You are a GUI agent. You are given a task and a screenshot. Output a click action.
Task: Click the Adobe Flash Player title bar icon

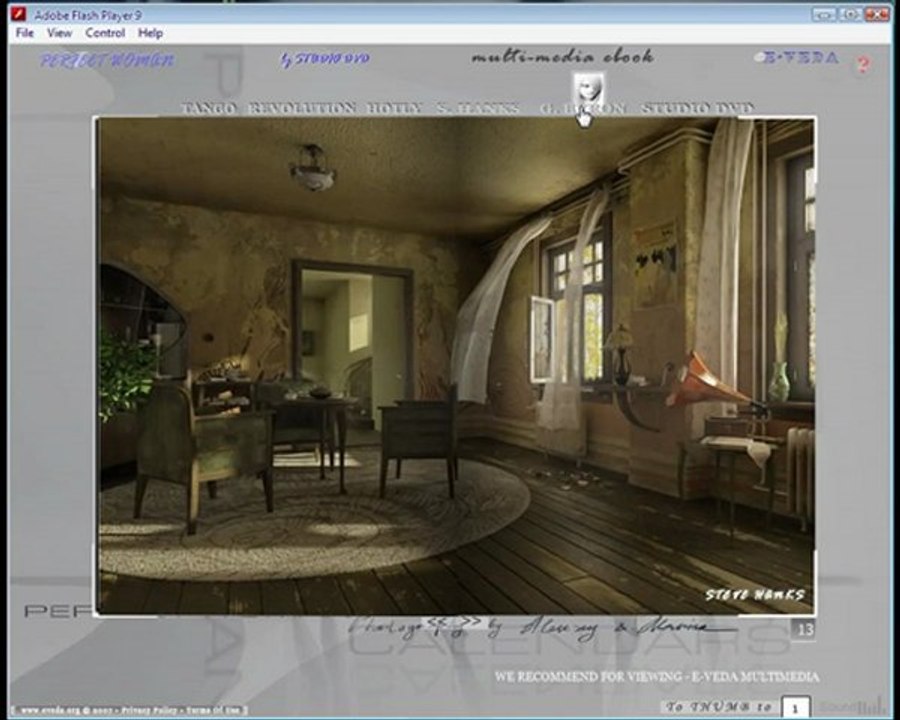pos(19,14)
